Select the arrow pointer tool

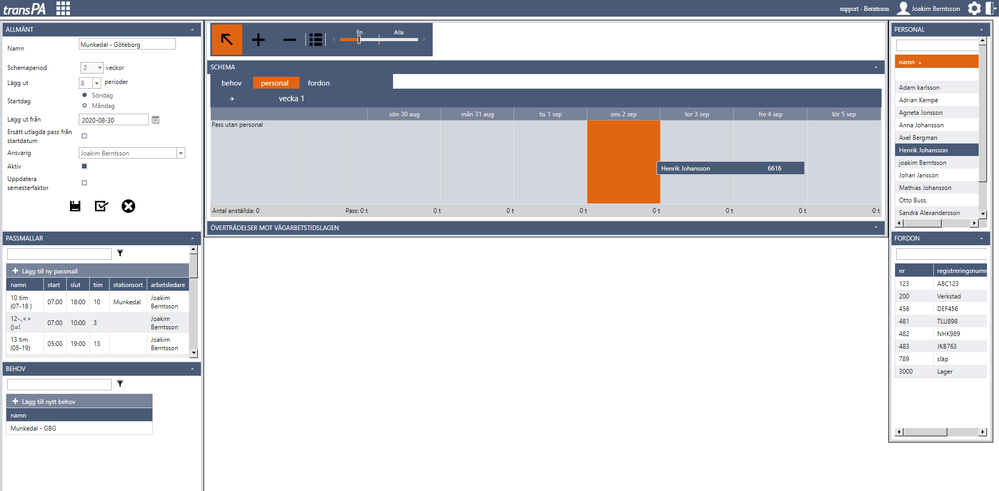pos(227,39)
